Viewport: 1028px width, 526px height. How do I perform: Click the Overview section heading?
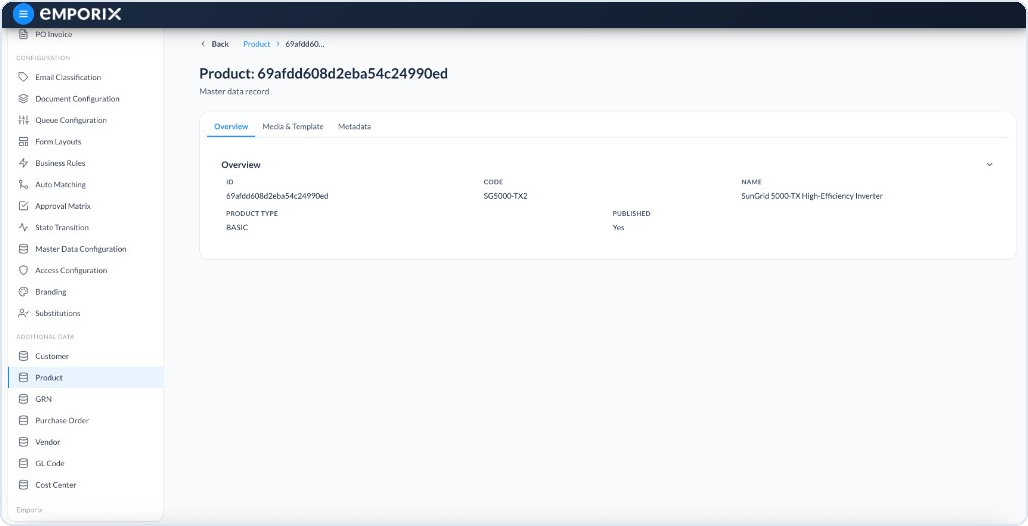241,165
